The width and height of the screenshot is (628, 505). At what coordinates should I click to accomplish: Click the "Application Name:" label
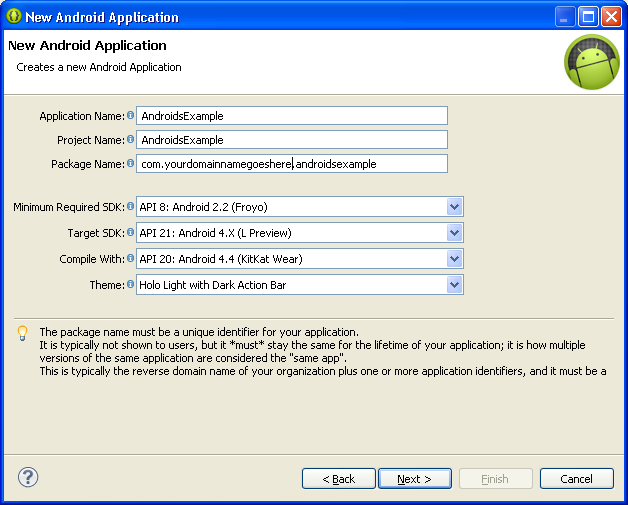point(82,116)
